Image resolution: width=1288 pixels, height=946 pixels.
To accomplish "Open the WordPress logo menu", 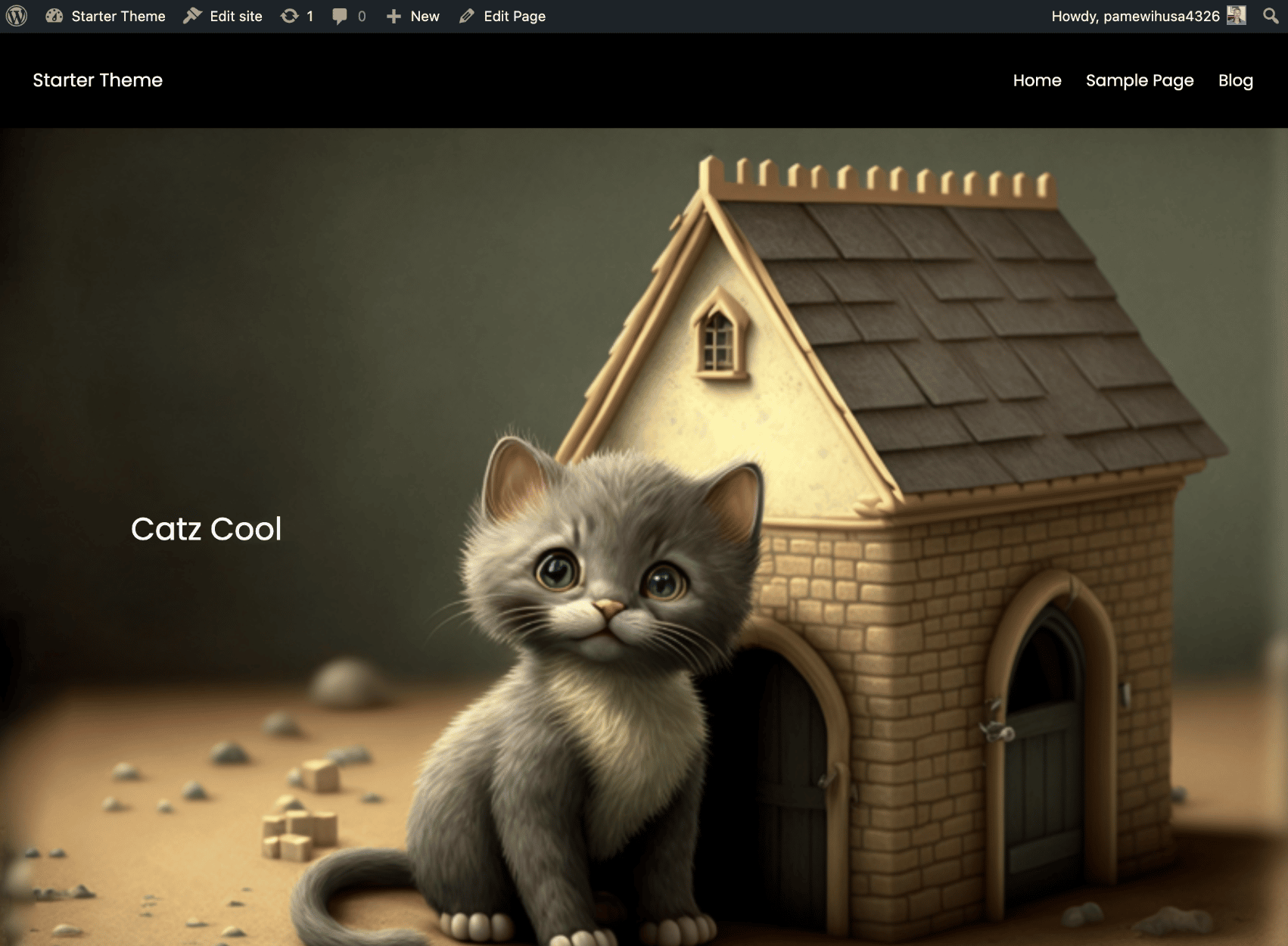I will coord(17,16).
